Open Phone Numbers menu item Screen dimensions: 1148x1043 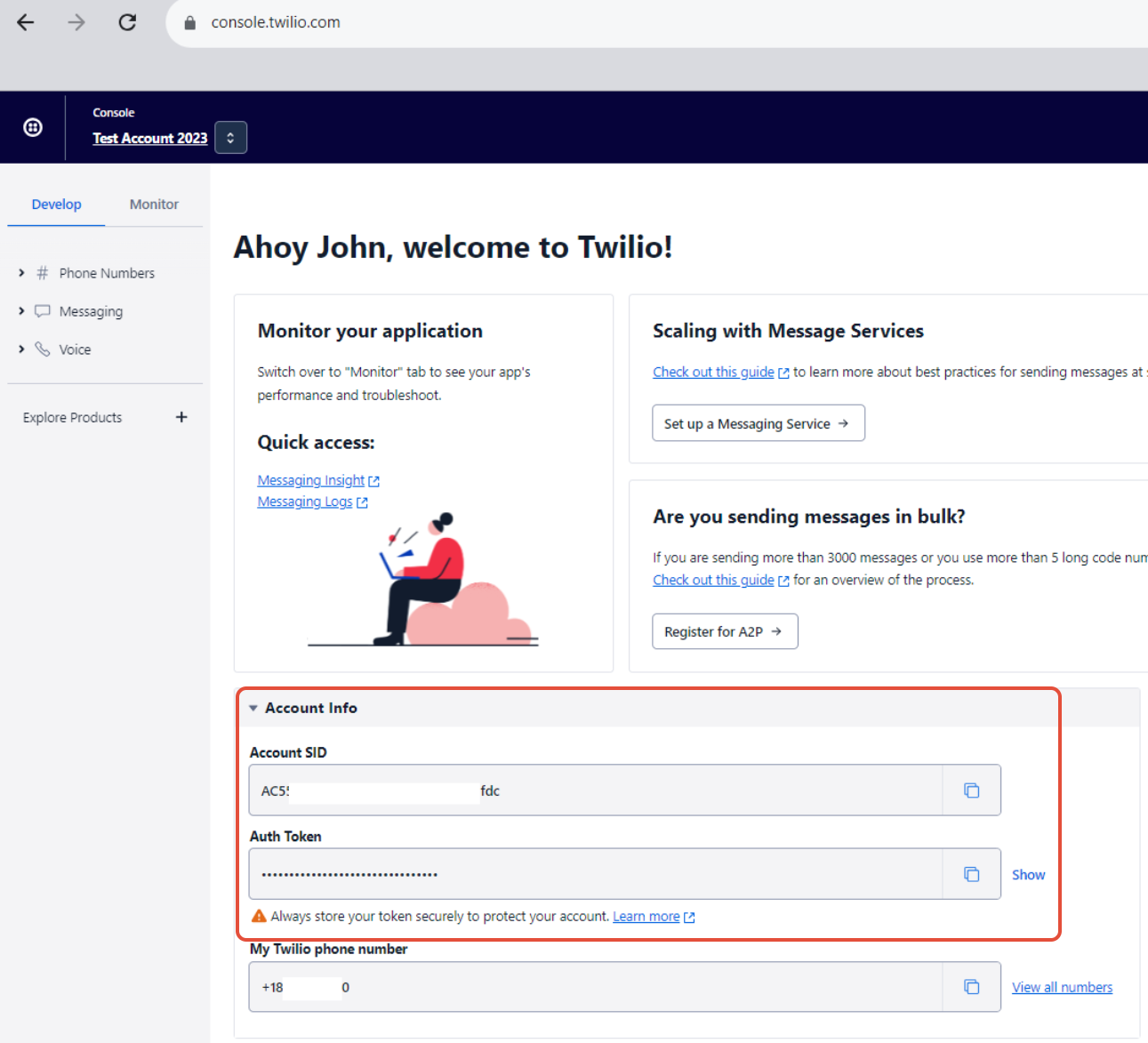107,273
